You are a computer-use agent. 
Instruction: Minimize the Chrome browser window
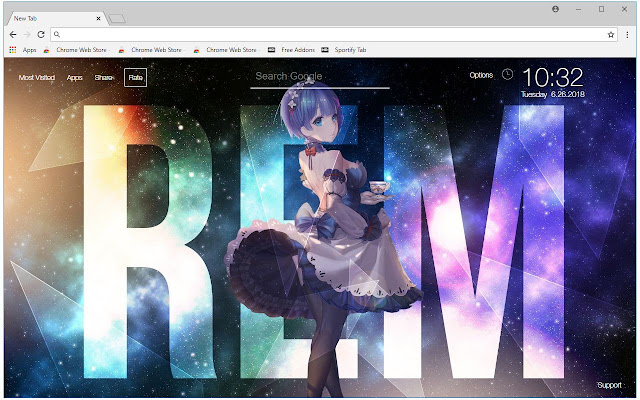pyautogui.click(x=578, y=9)
